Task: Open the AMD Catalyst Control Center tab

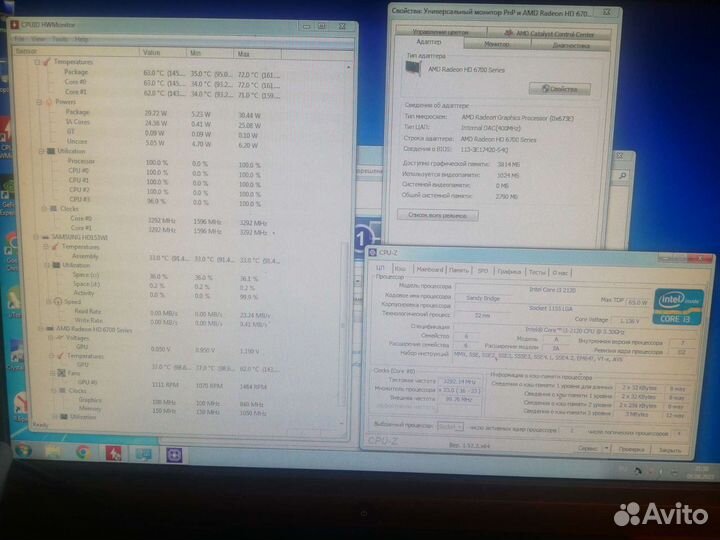Action: click(x=549, y=34)
